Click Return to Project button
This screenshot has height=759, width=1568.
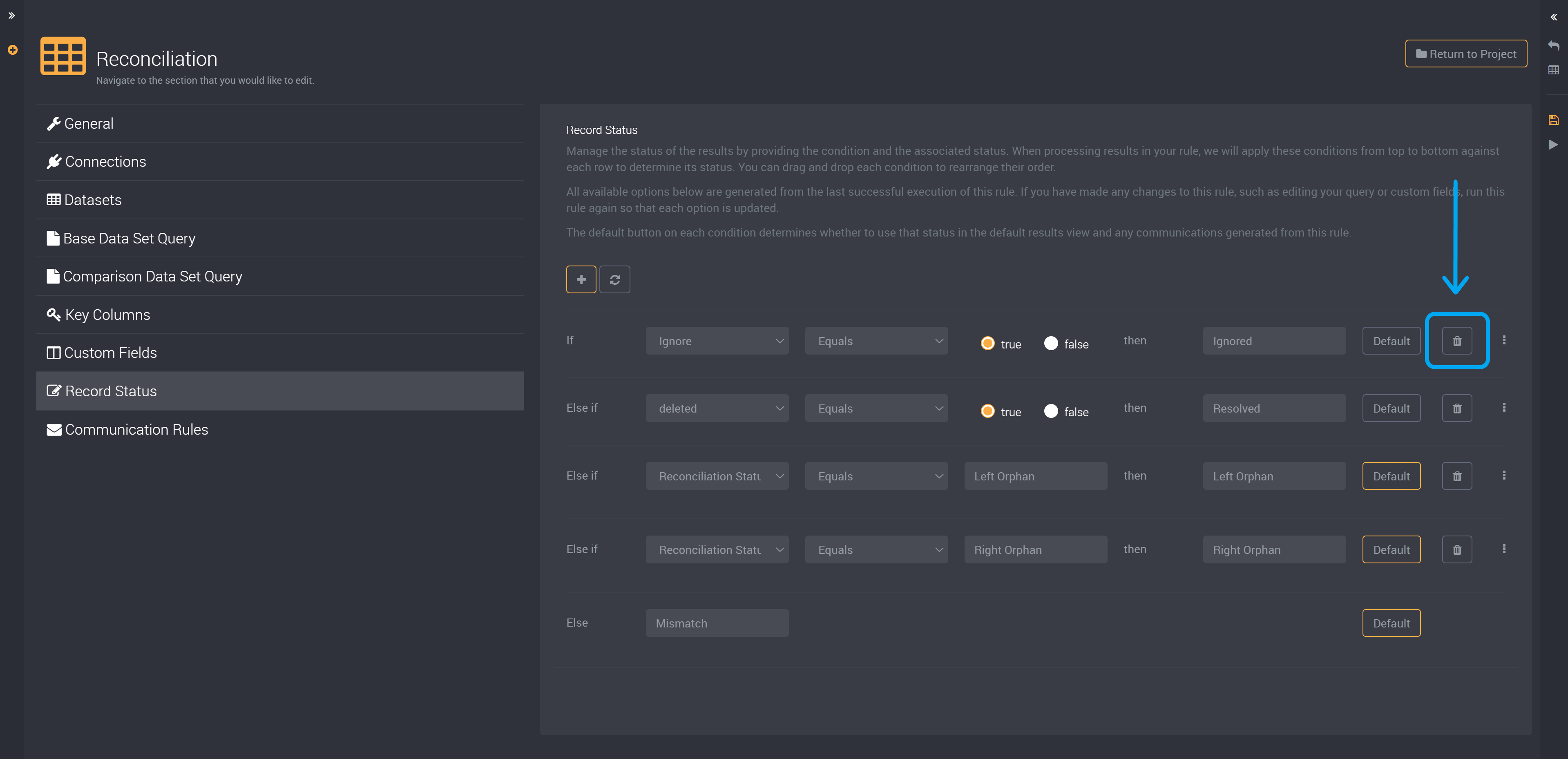click(x=1466, y=54)
